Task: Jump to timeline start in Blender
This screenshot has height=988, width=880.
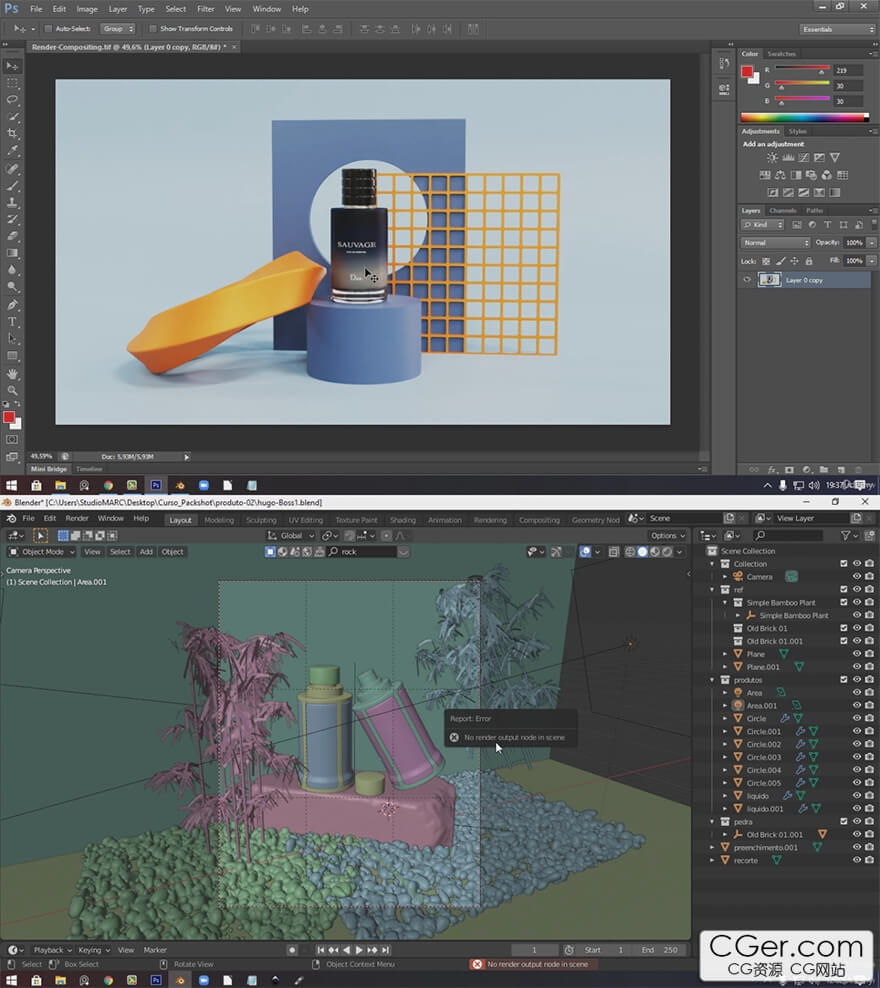Action: [x=321, y=950]
